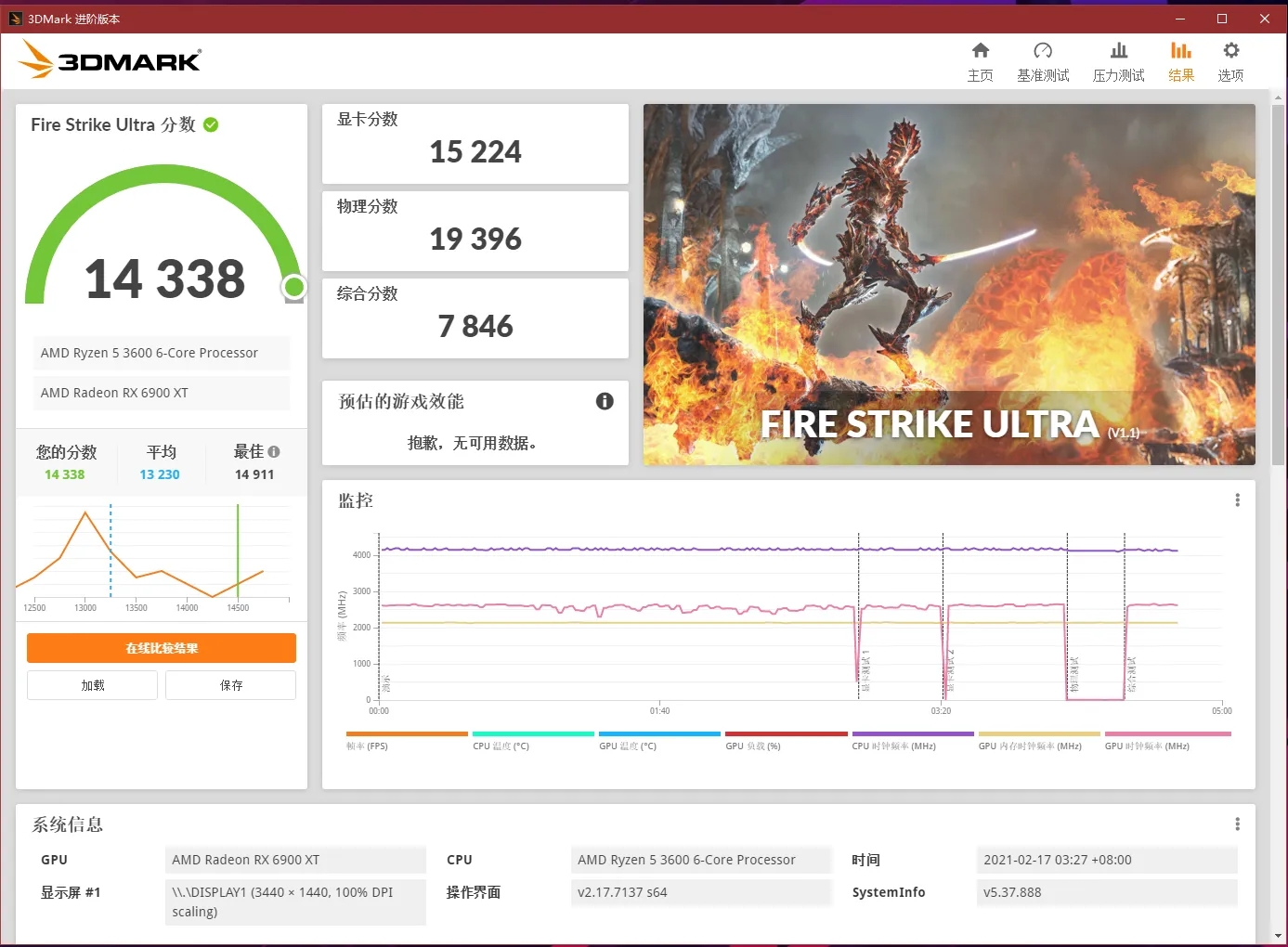Click the 平均 value 13 230
This screenshot has width=1288, height=947.
coord(160,474)
